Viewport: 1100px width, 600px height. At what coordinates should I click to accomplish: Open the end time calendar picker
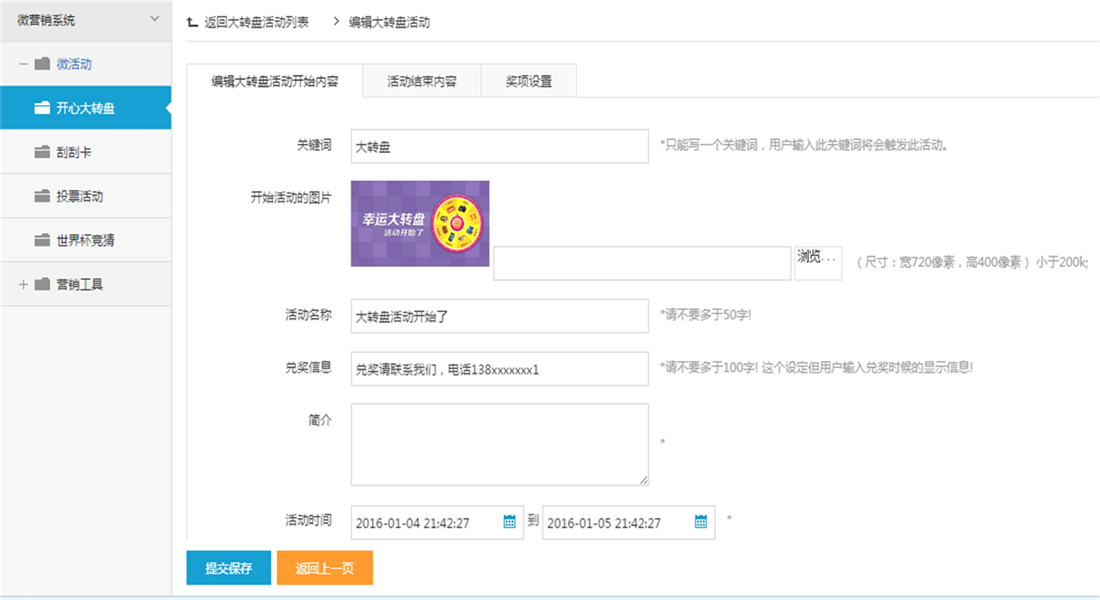(701, 521)
